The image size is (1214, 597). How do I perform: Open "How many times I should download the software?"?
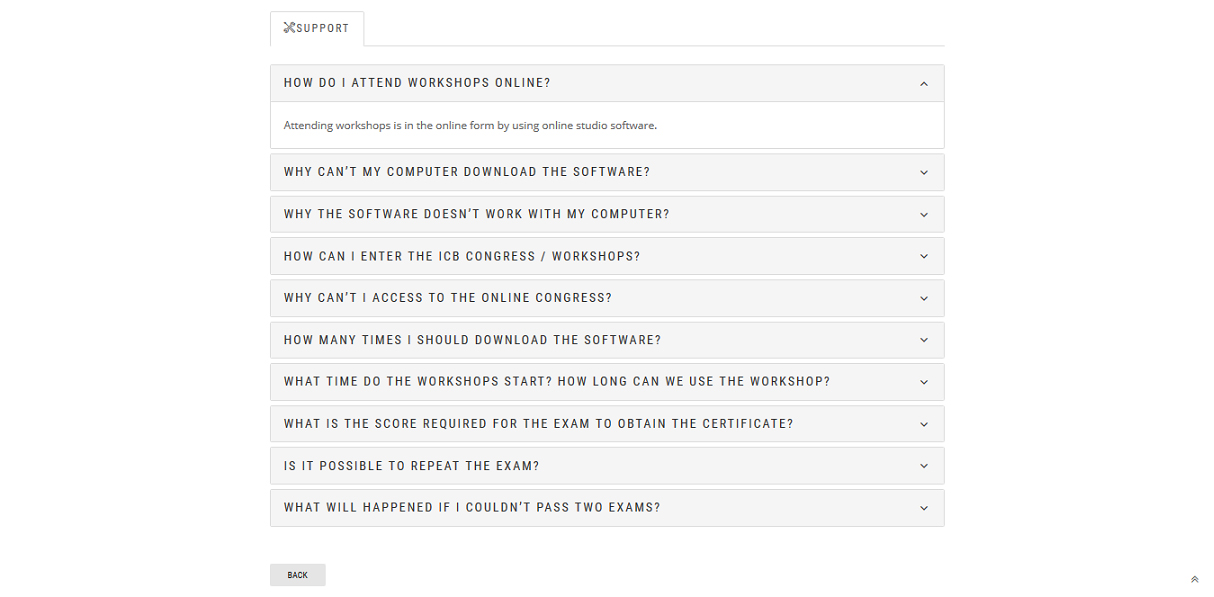[607, 340]
